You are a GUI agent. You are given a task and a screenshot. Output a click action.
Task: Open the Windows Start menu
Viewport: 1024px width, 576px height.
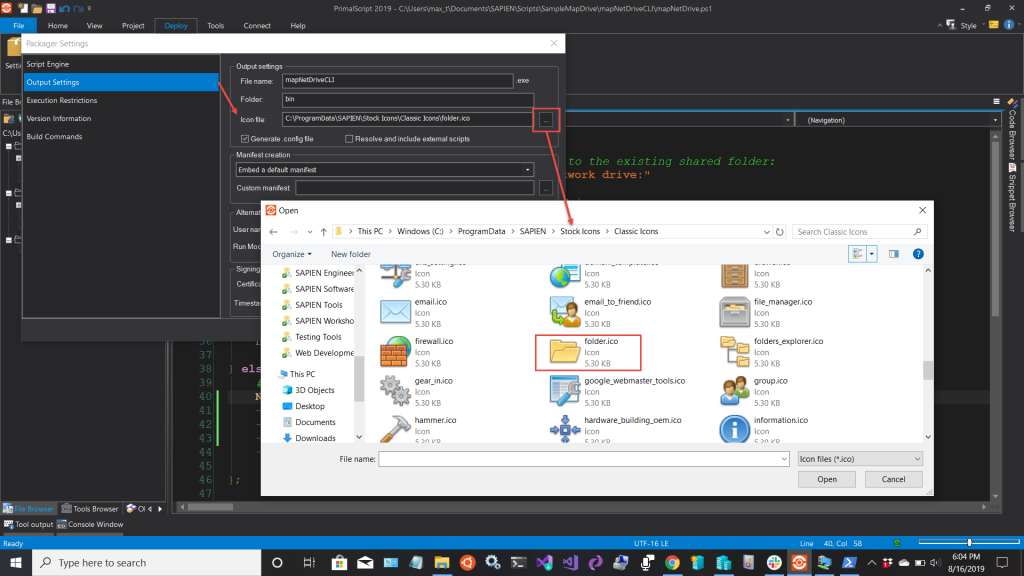click(x=16, y=562)
